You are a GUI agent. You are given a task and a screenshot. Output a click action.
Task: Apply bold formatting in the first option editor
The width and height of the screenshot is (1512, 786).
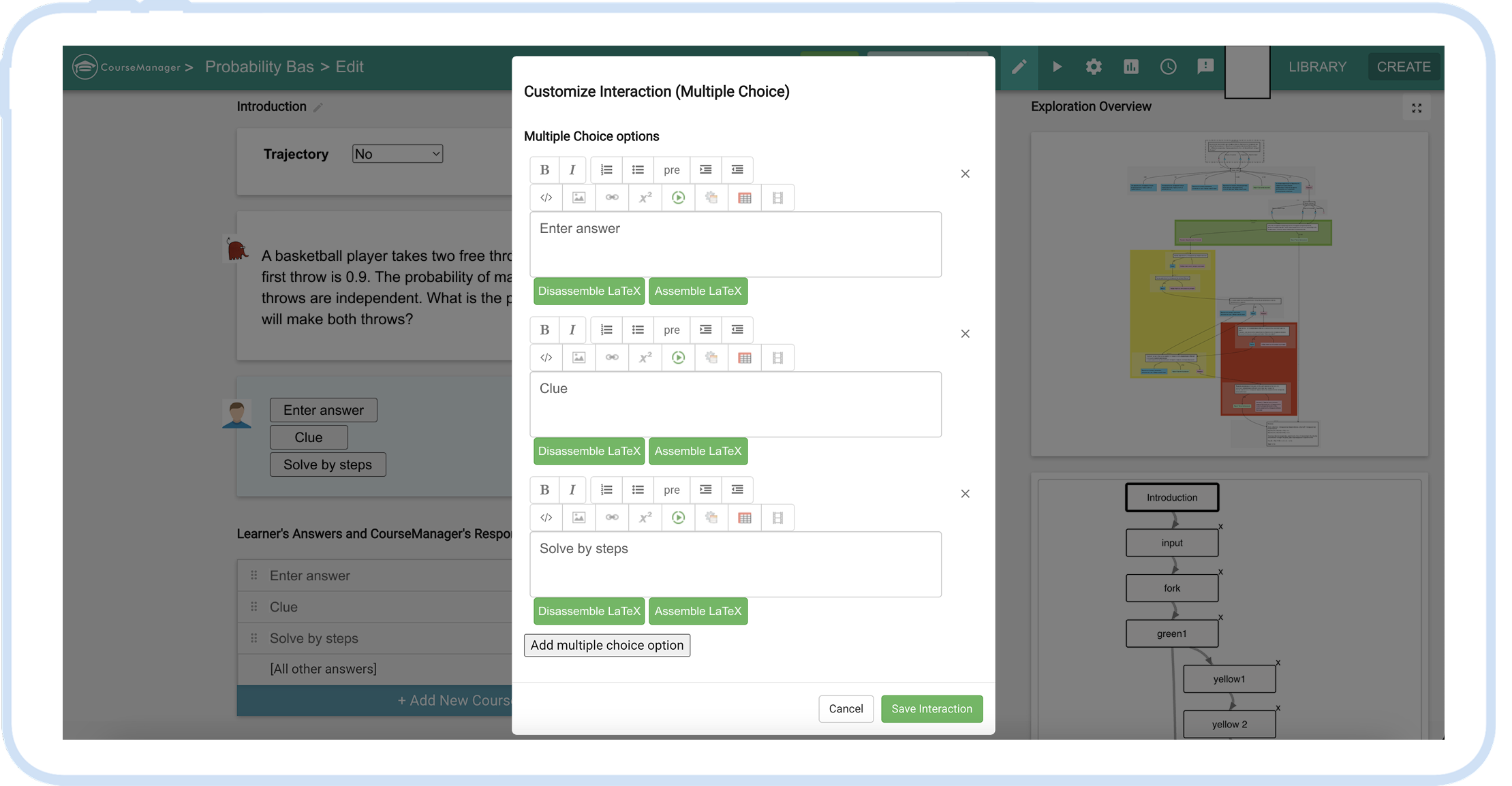click(x=544, y=170)
